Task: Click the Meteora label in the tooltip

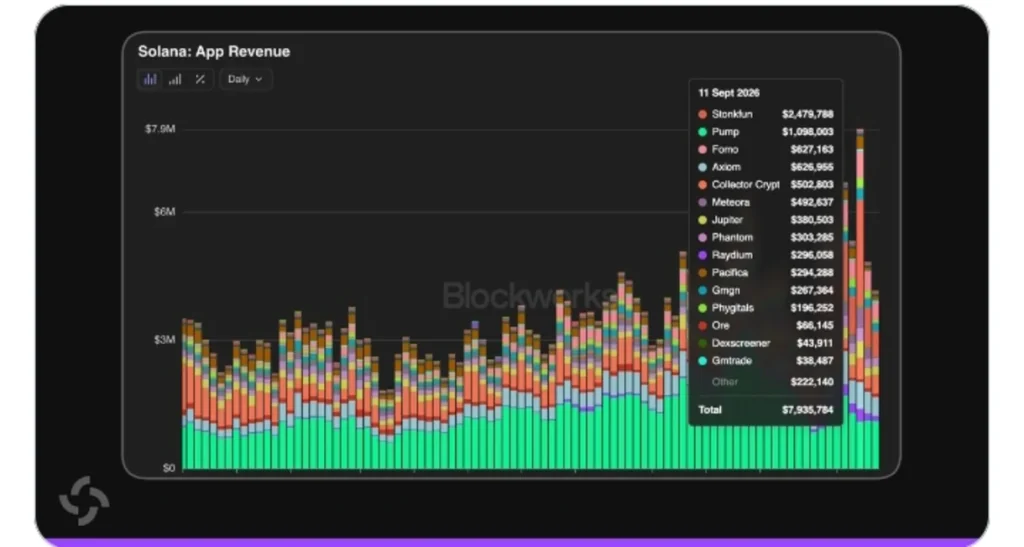Action: [x=731, y=202]
